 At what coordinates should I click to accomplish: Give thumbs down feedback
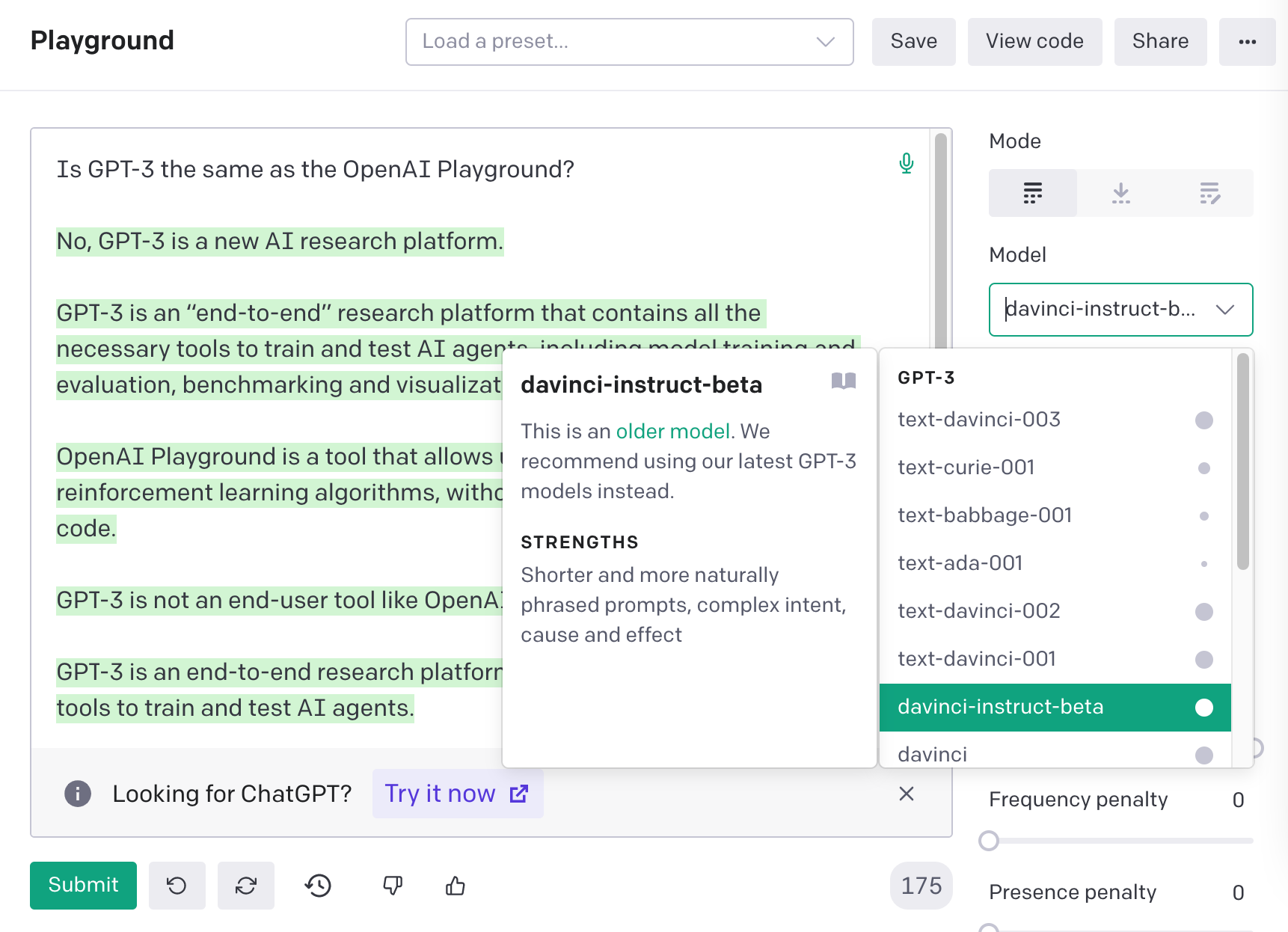click(x=392, y=886)
